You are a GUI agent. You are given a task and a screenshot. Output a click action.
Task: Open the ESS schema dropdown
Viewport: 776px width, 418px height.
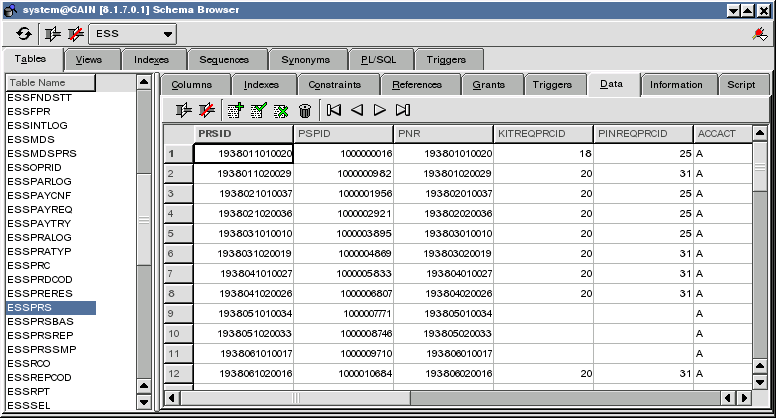click(167, 35)
